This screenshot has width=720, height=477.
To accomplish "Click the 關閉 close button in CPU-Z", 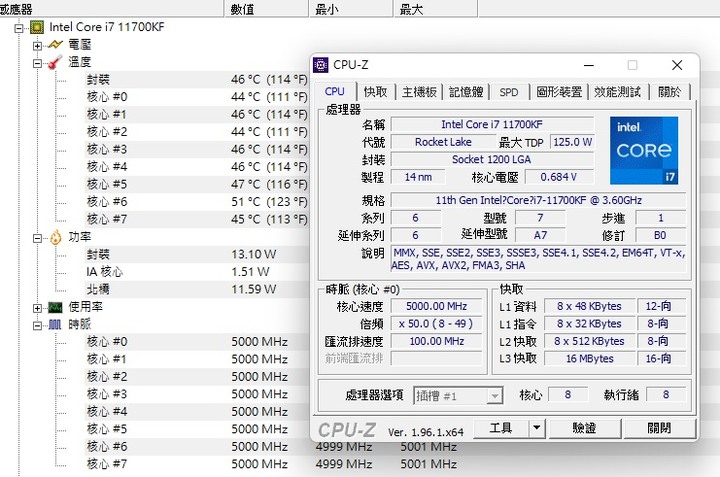I will [x=659, y=428].
